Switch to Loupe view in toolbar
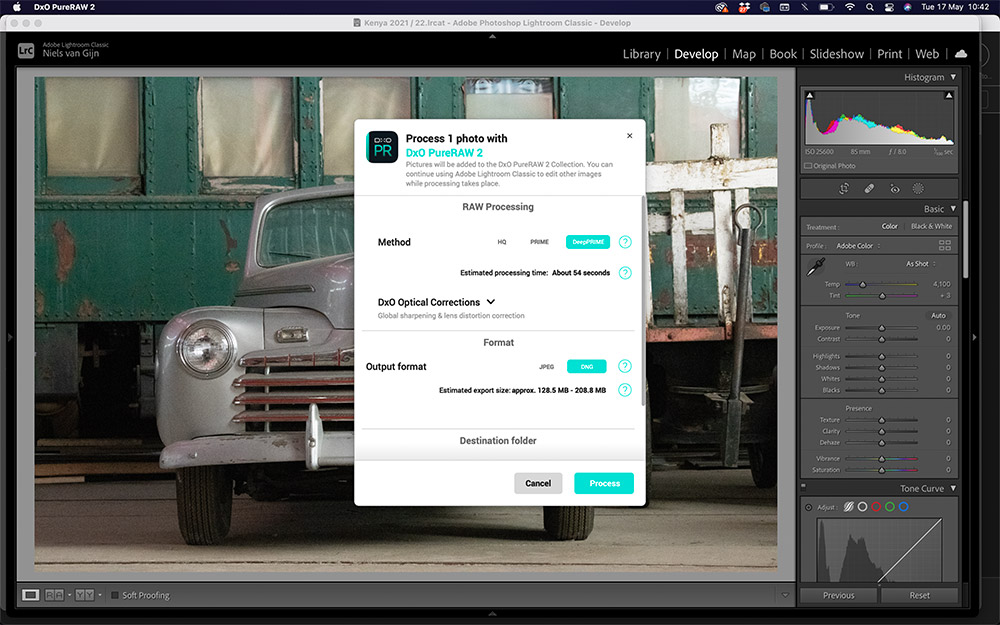This screenshot has height=625, width=1000. tap(30, 595)
